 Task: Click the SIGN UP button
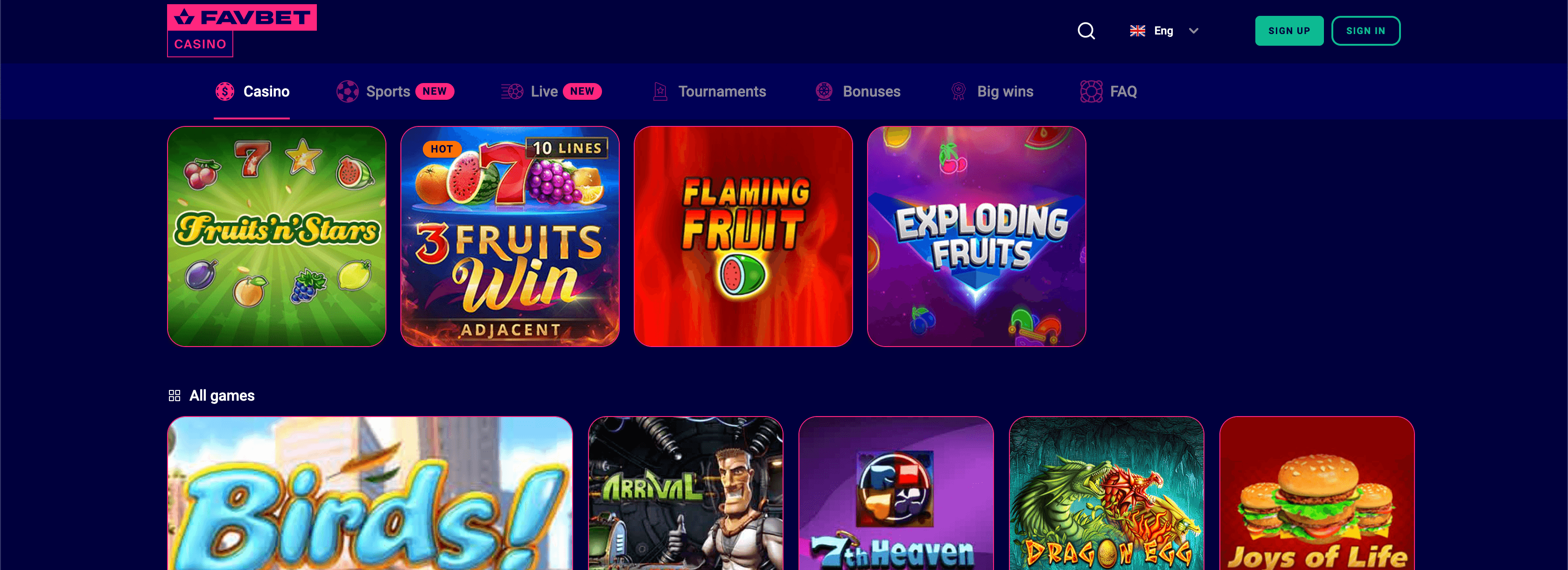(x=1288, y=30)
